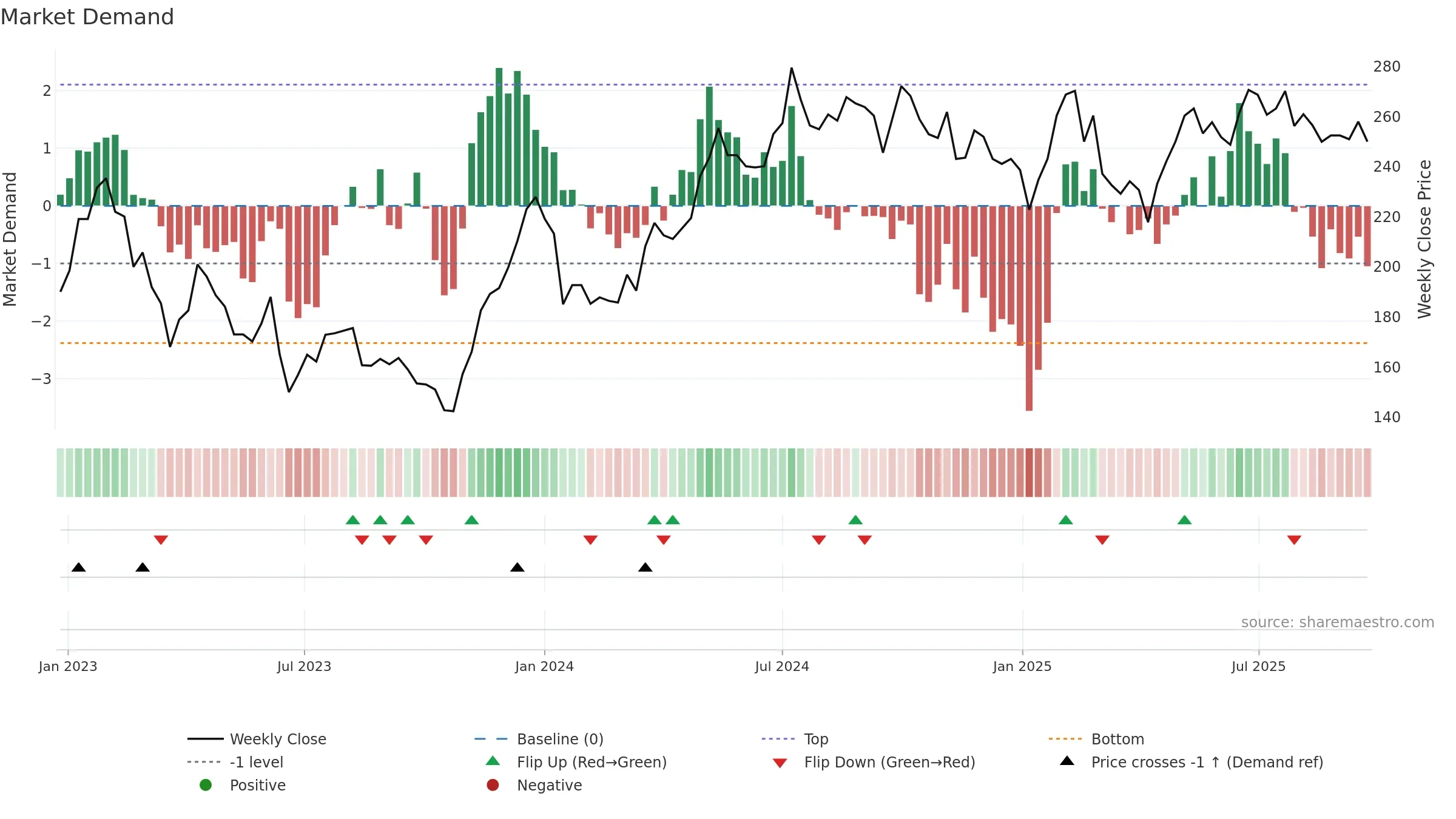Click the deepest red demand bar at Jan 2025
This screenshot has width=1456, height=819.
1030,308
